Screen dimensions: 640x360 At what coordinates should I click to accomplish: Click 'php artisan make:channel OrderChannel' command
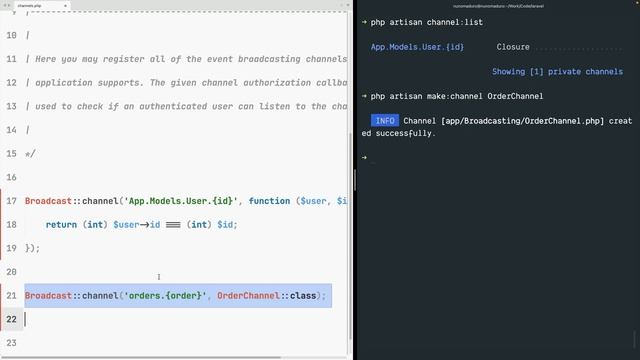tap(457, 96)
